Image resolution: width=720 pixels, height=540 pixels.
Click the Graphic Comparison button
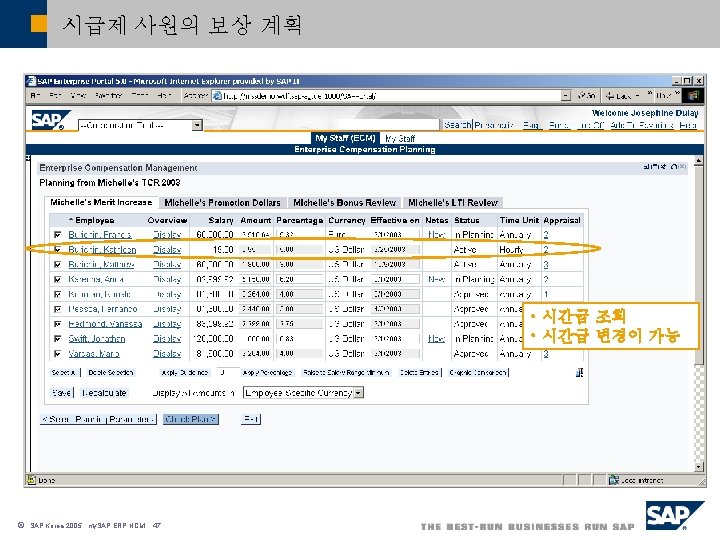(478, 372)
